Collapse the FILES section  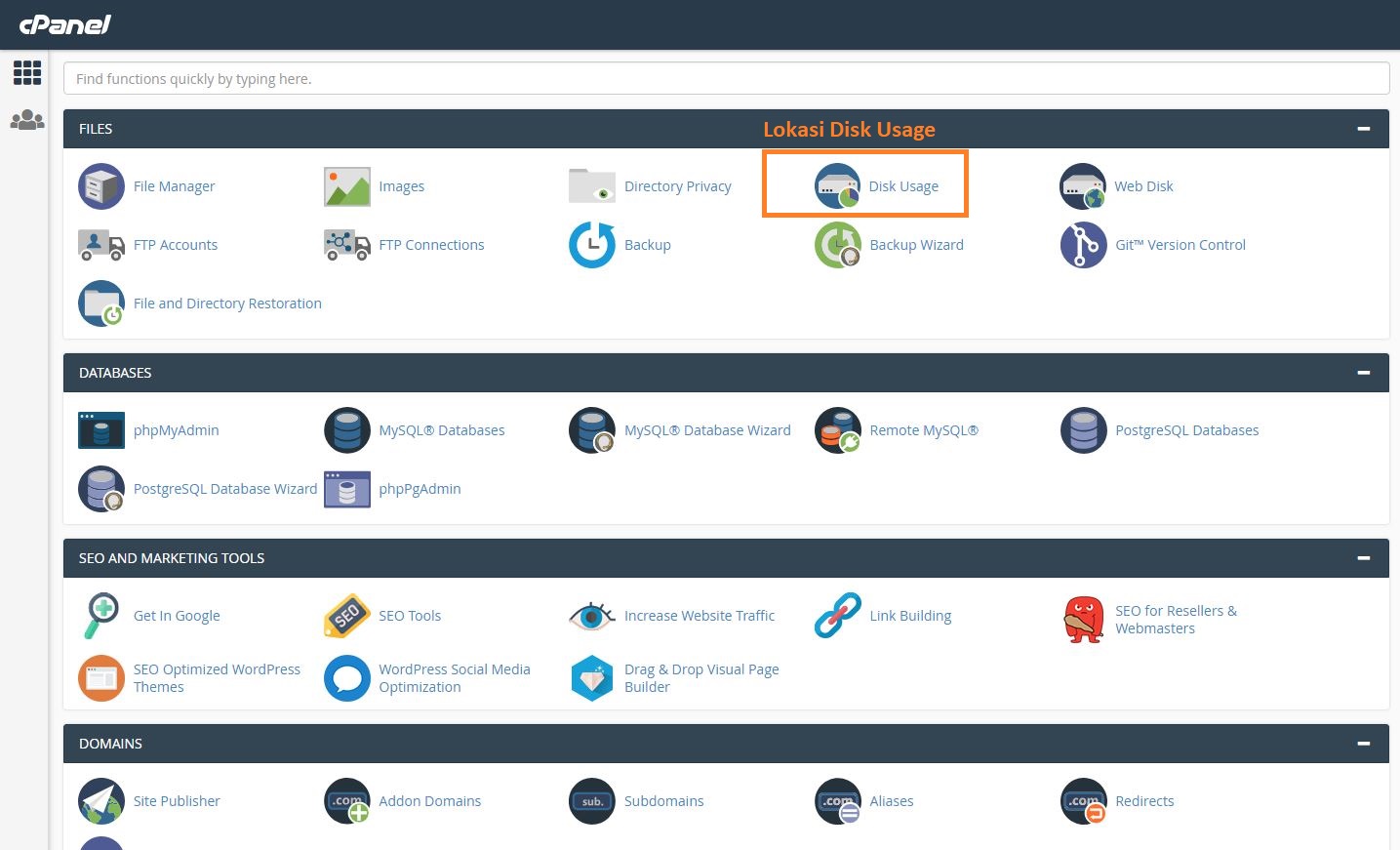pos(1362,127)
